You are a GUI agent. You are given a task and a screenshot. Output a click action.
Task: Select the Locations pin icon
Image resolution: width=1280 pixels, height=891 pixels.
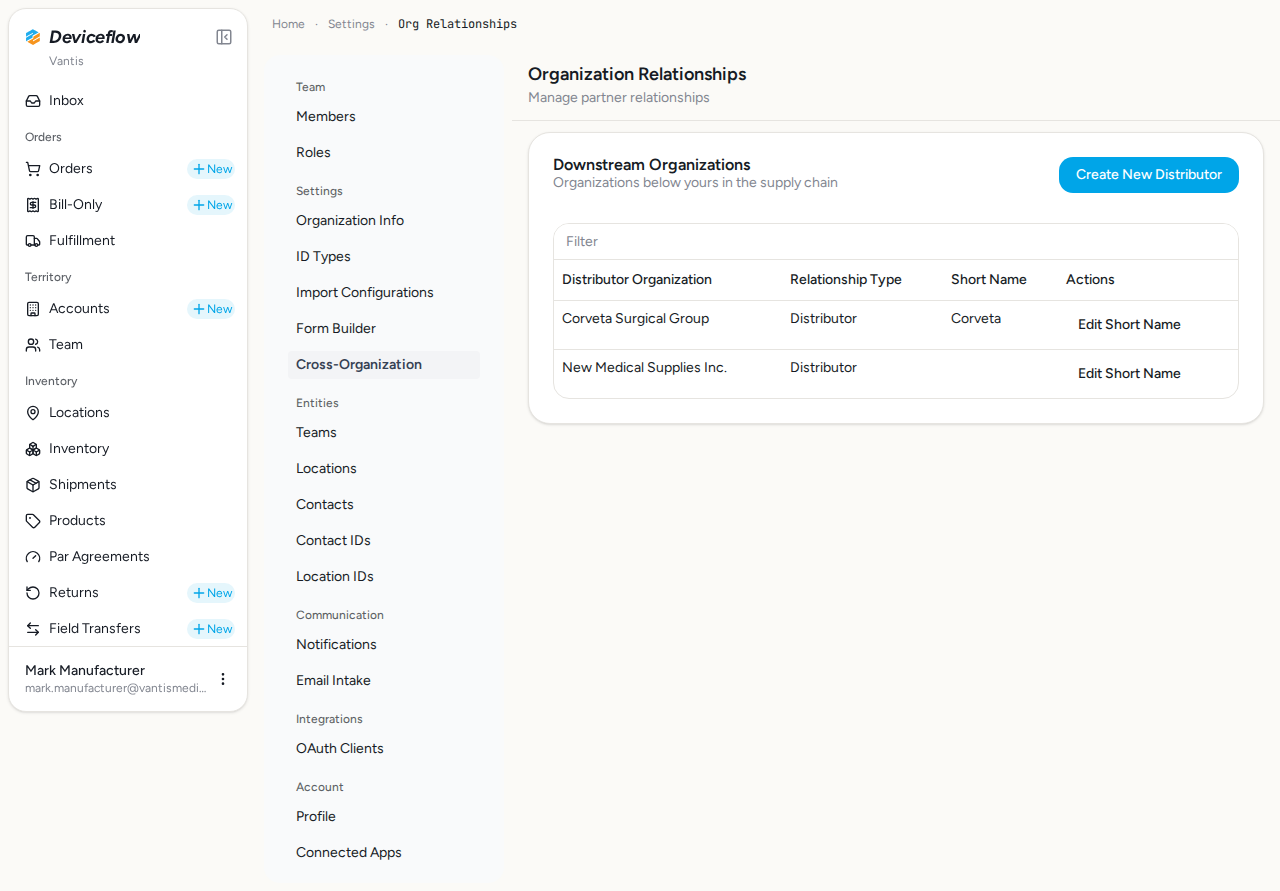[33, 413]
